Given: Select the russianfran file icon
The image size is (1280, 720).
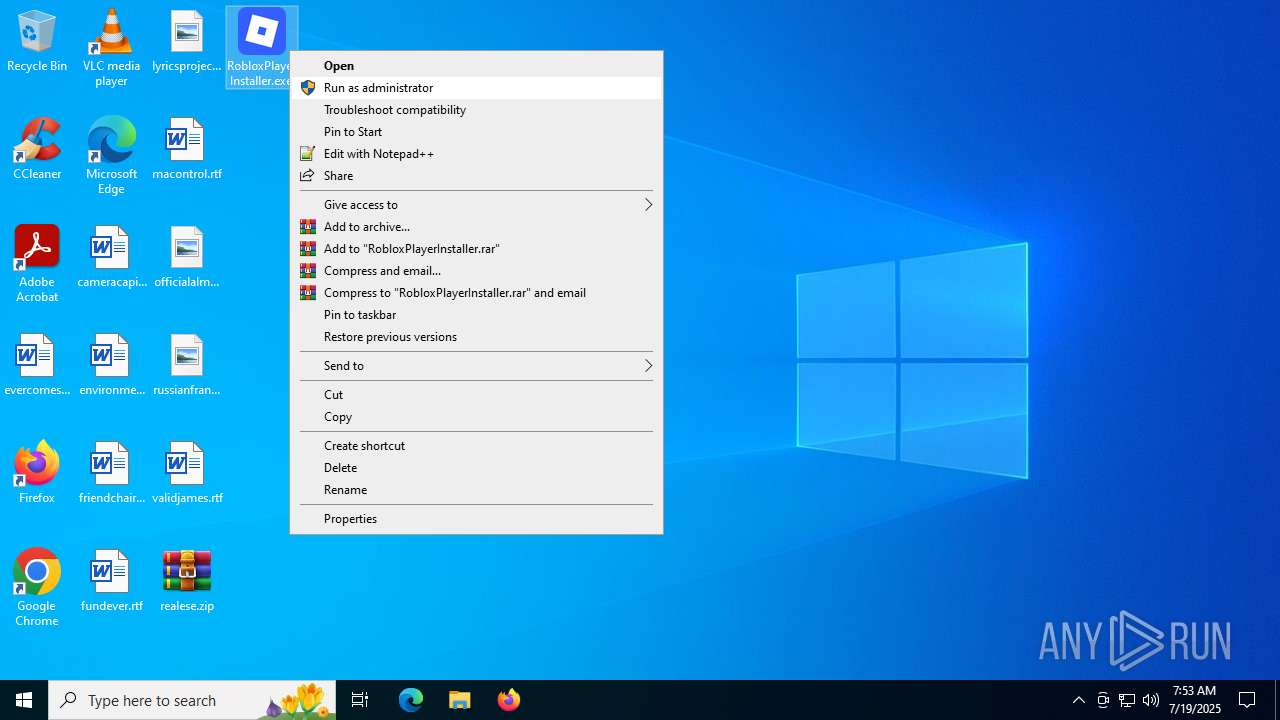Looking at the screenshot, I should 187,365.
